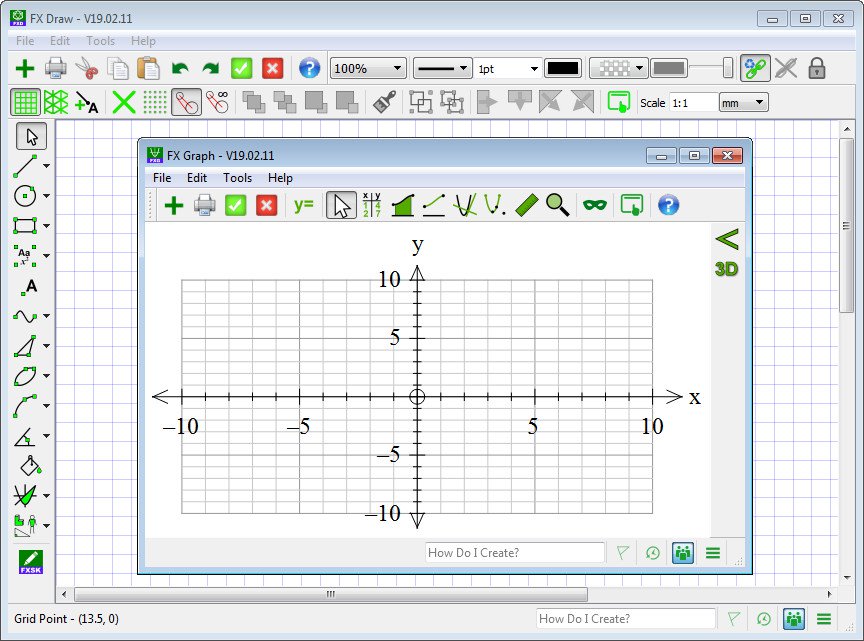Select the y= function entry tool
The width and height of the screenshot is (864, 641).
[304, 204]
